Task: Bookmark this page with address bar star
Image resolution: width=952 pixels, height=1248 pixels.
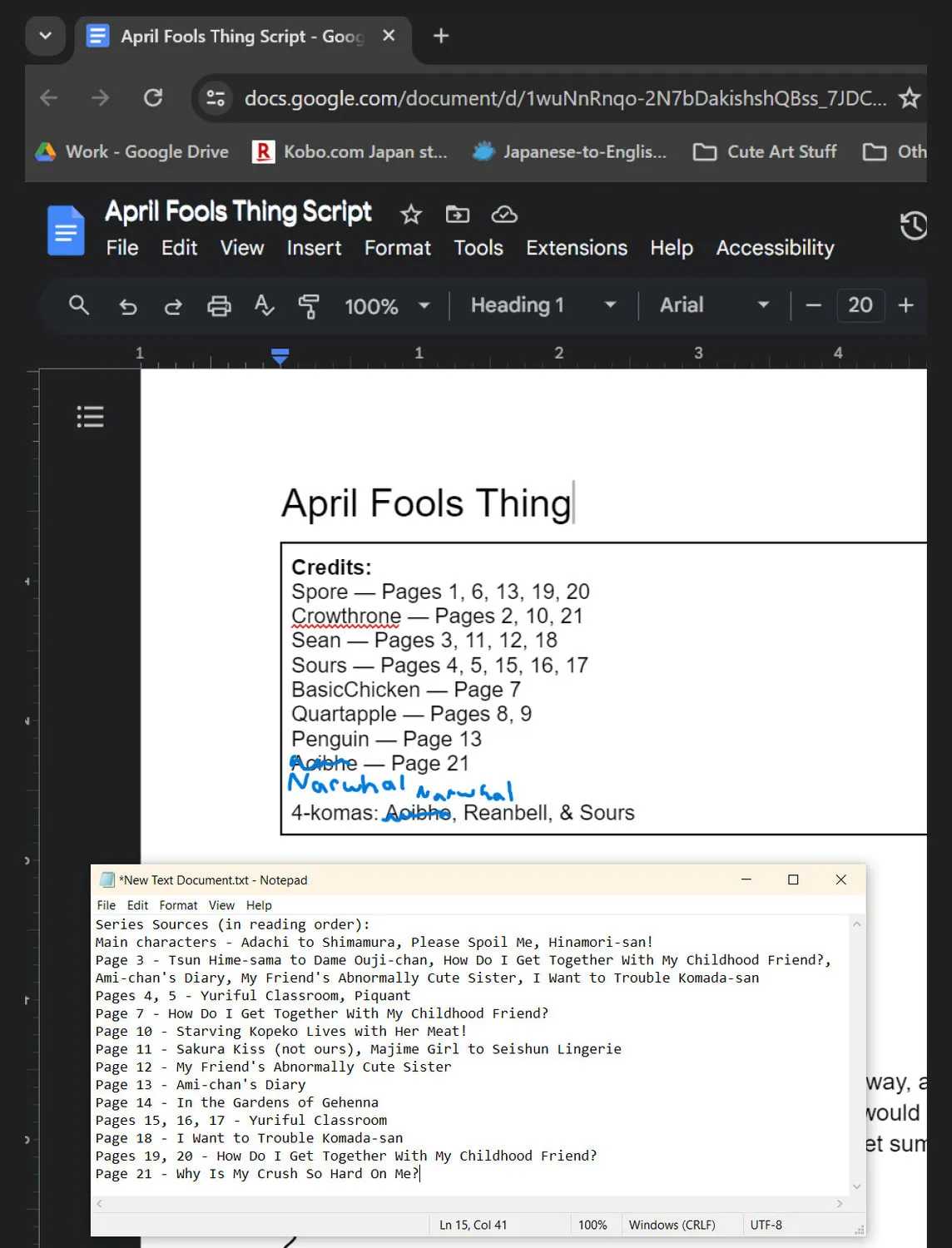Action: 910,98
